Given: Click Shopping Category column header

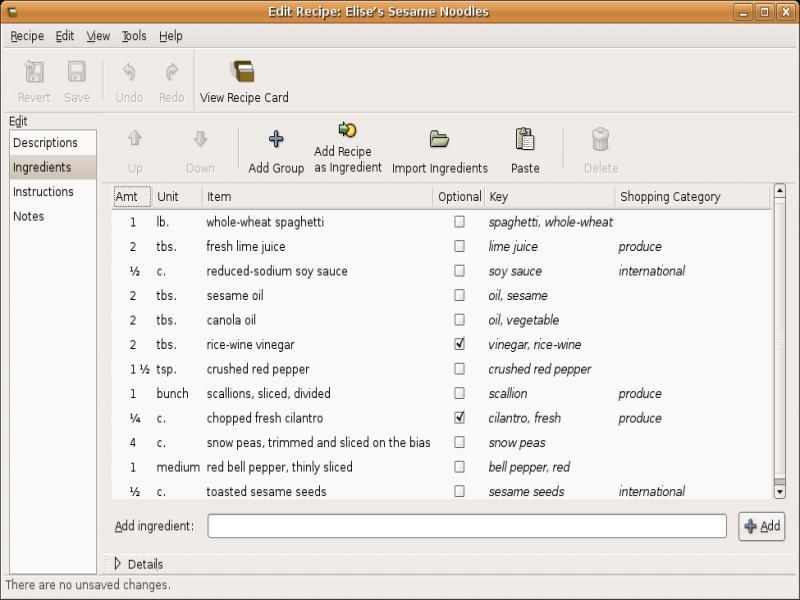Looking at the screenshot, I should (x=693, y=197).
